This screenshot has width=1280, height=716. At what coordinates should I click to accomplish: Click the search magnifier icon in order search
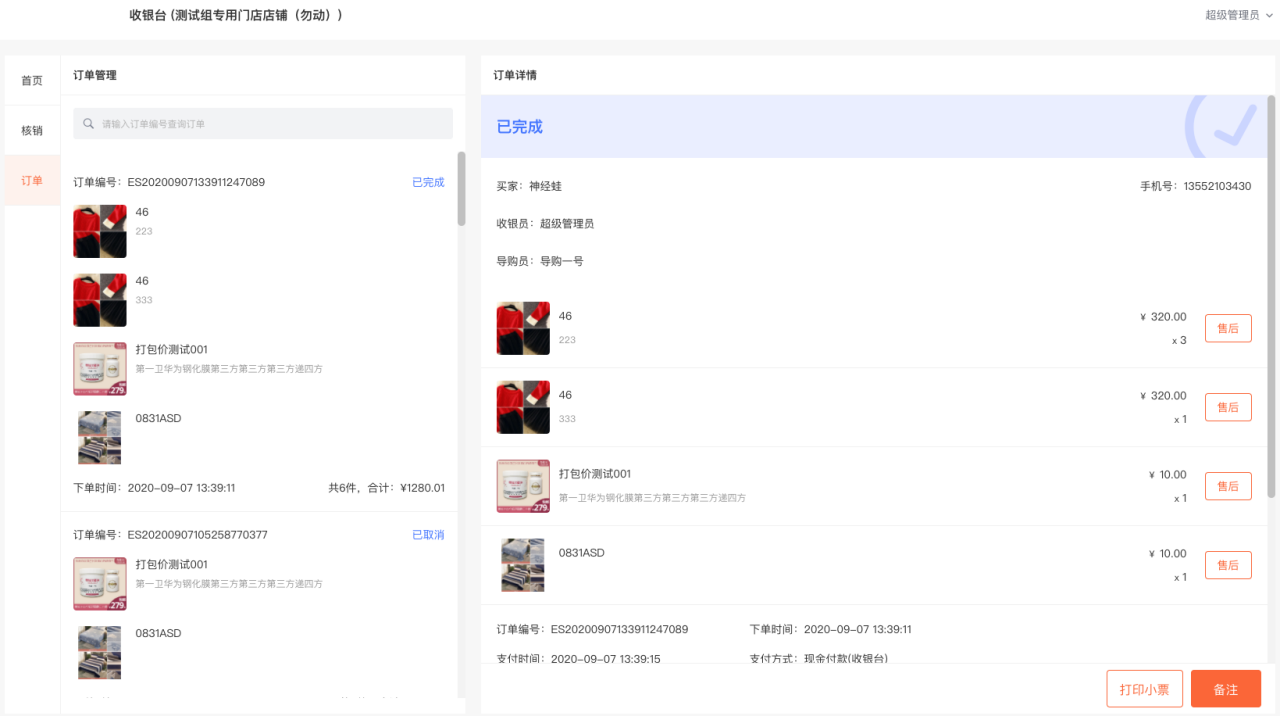click(89, 124)
